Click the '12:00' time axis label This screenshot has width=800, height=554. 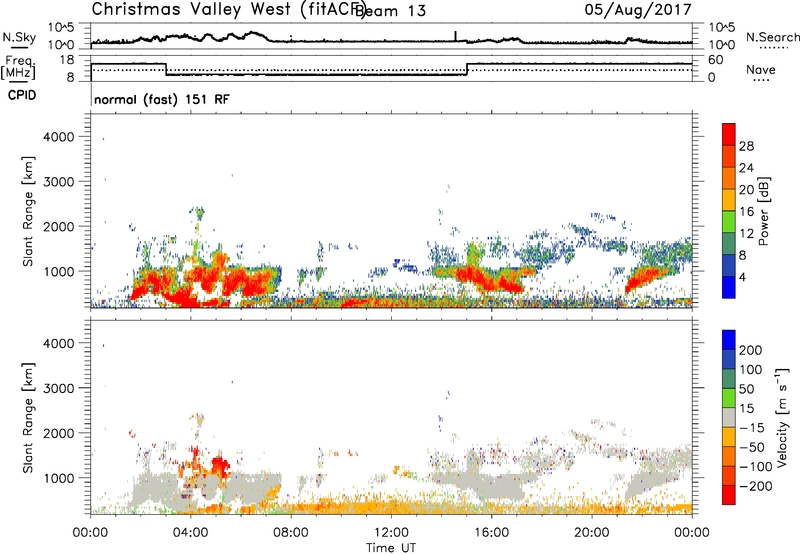click(391, 533)
